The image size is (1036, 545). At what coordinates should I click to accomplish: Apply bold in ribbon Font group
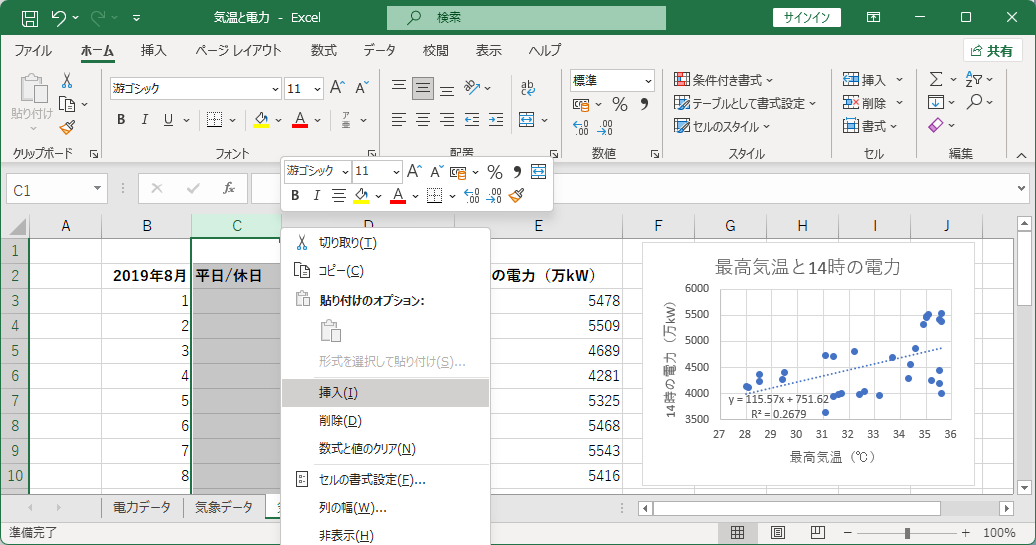(121, 120)
